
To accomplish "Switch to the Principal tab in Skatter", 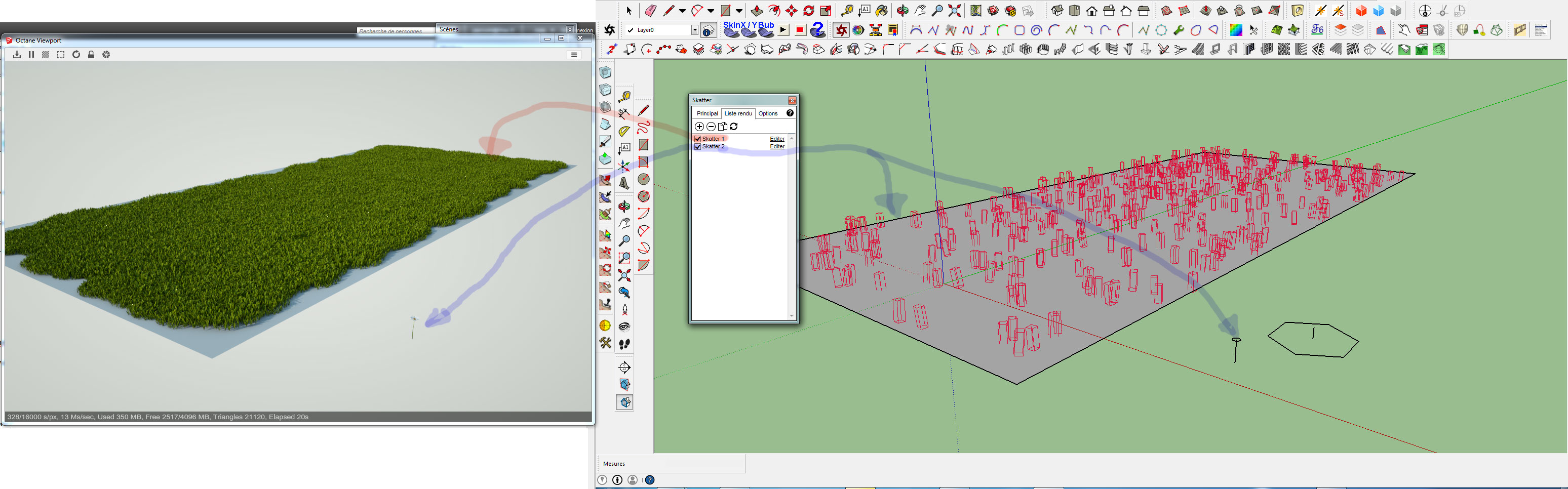I will click(707, 114).
